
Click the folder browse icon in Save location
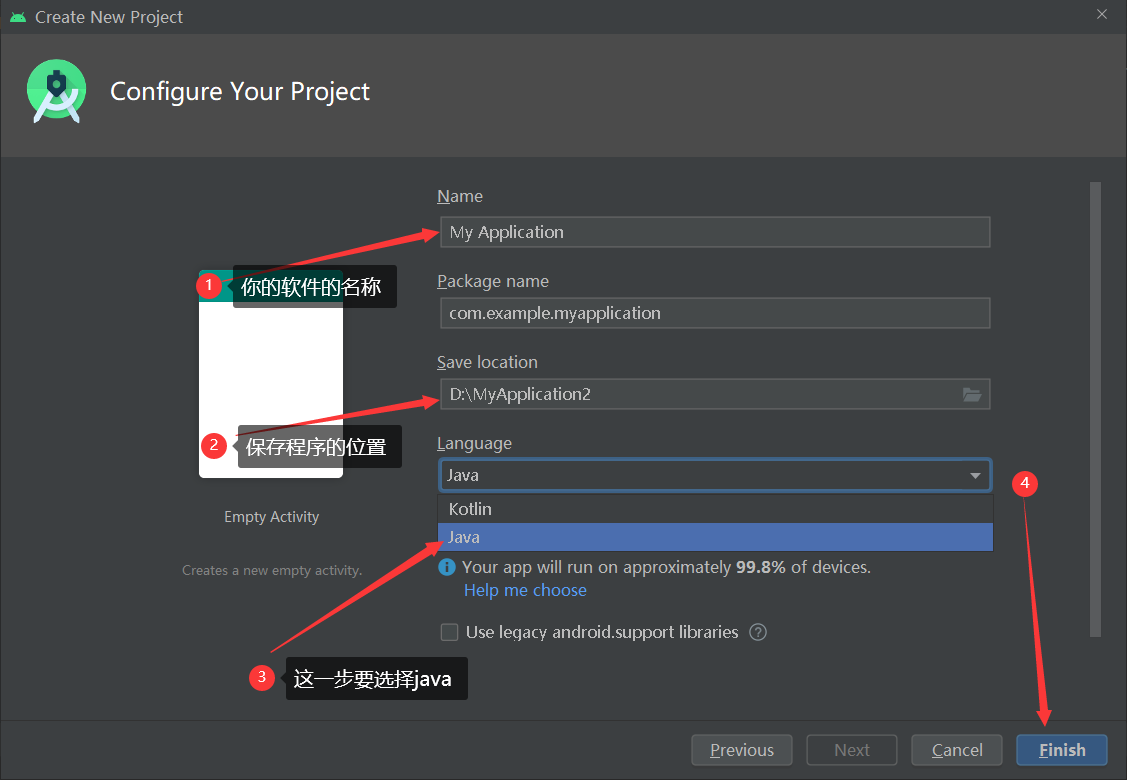coord(972,395)
